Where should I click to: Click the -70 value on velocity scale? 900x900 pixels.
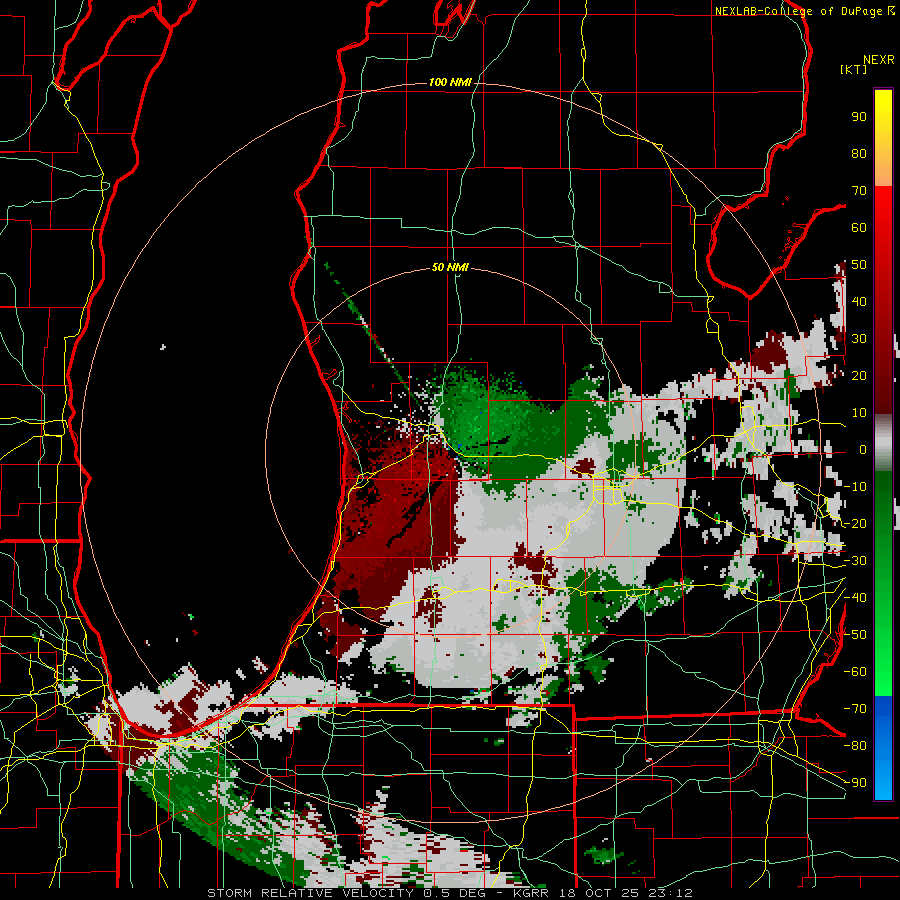coord(855,709)
